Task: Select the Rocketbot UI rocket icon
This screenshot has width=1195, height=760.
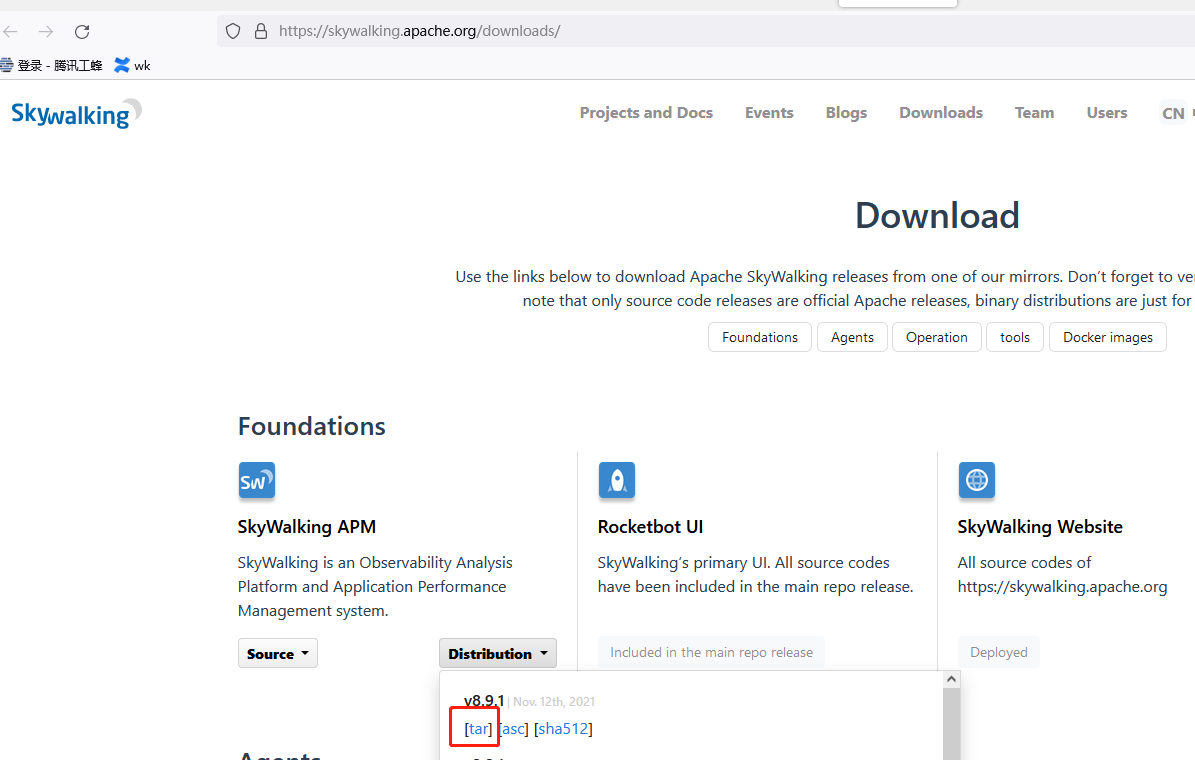Action: pyautogui.click(x=617, y=481)
